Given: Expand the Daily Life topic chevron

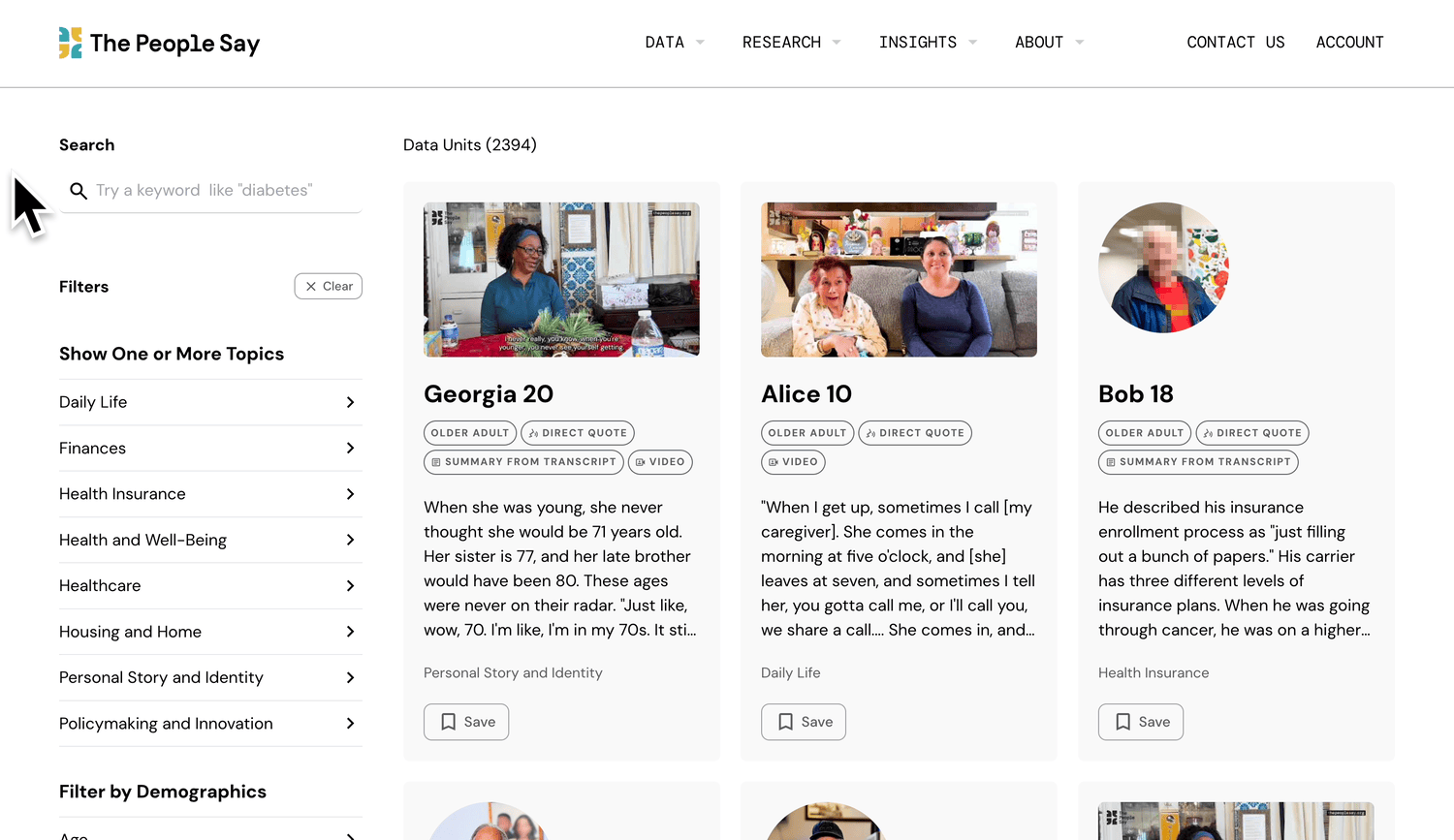Looking at the screenshot, I should click(x=350, y=402).
